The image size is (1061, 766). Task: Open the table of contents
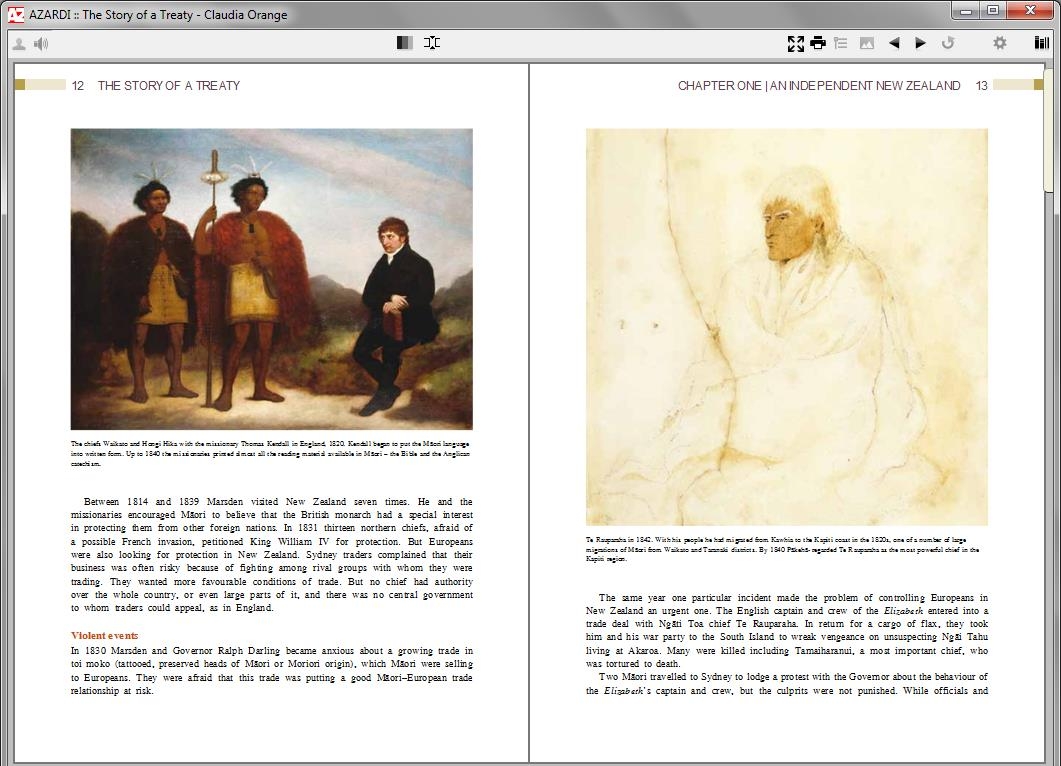(841, 43)
